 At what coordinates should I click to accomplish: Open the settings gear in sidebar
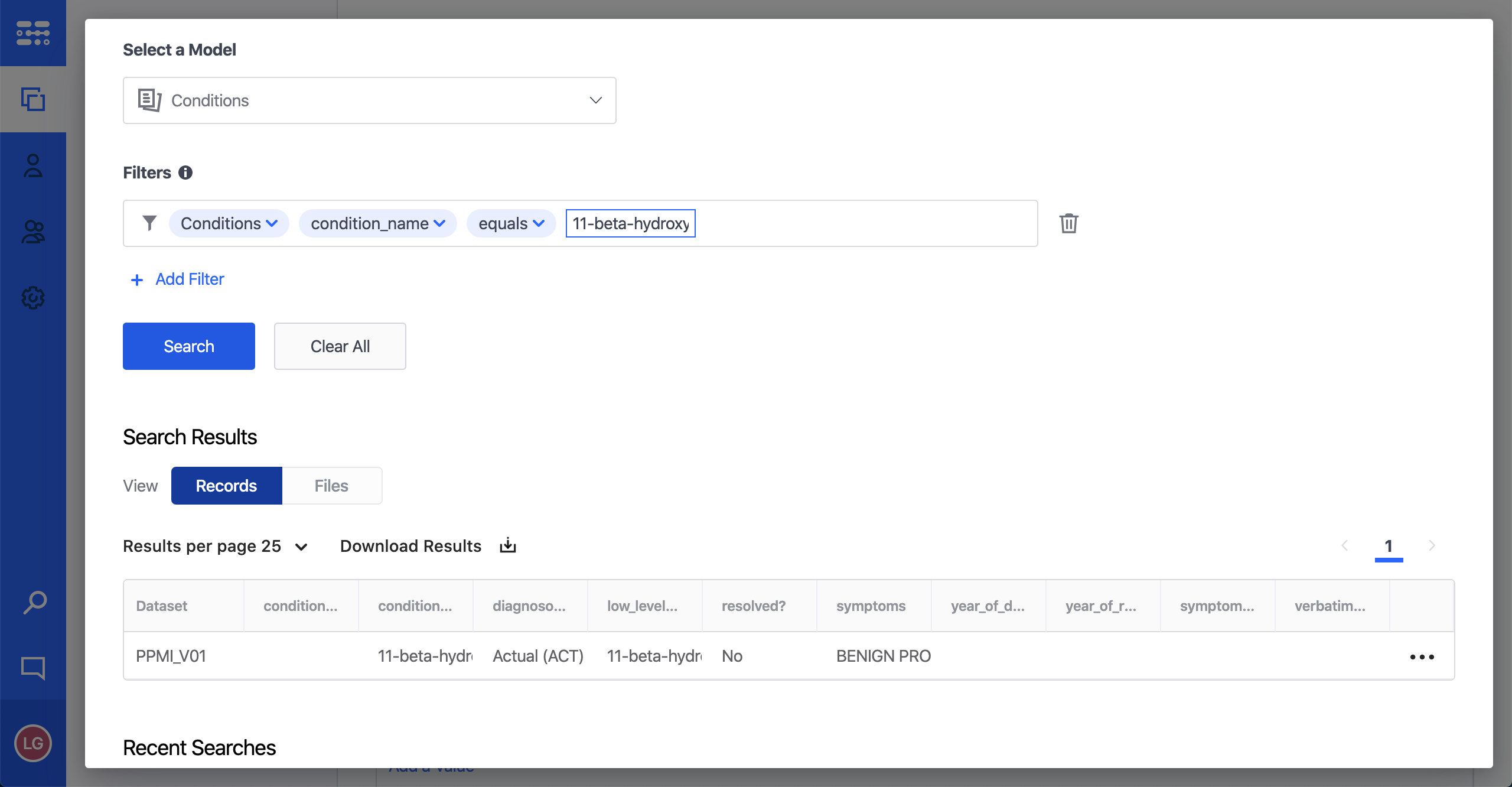(x=33, y=298)
